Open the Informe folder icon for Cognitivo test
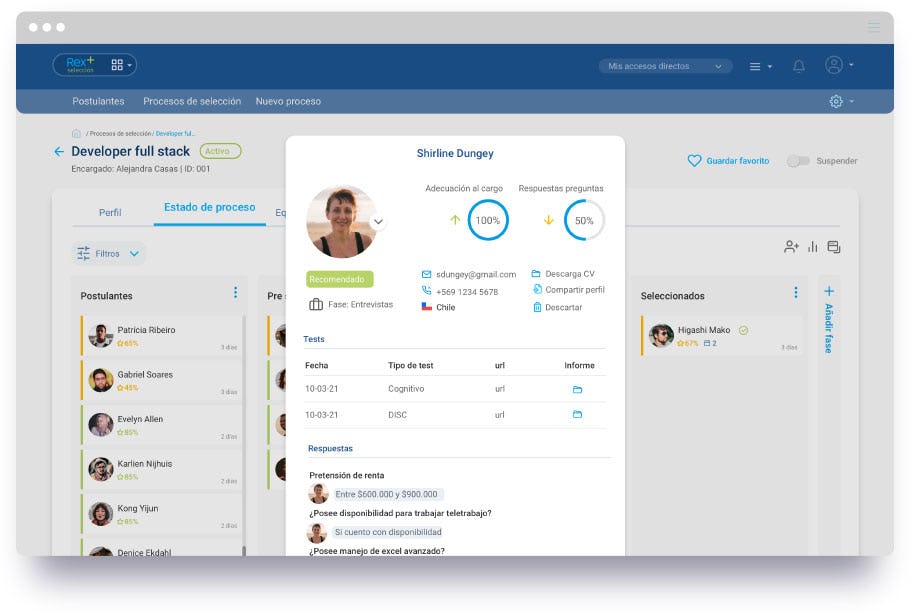910x612 pixels. point(577,390)
